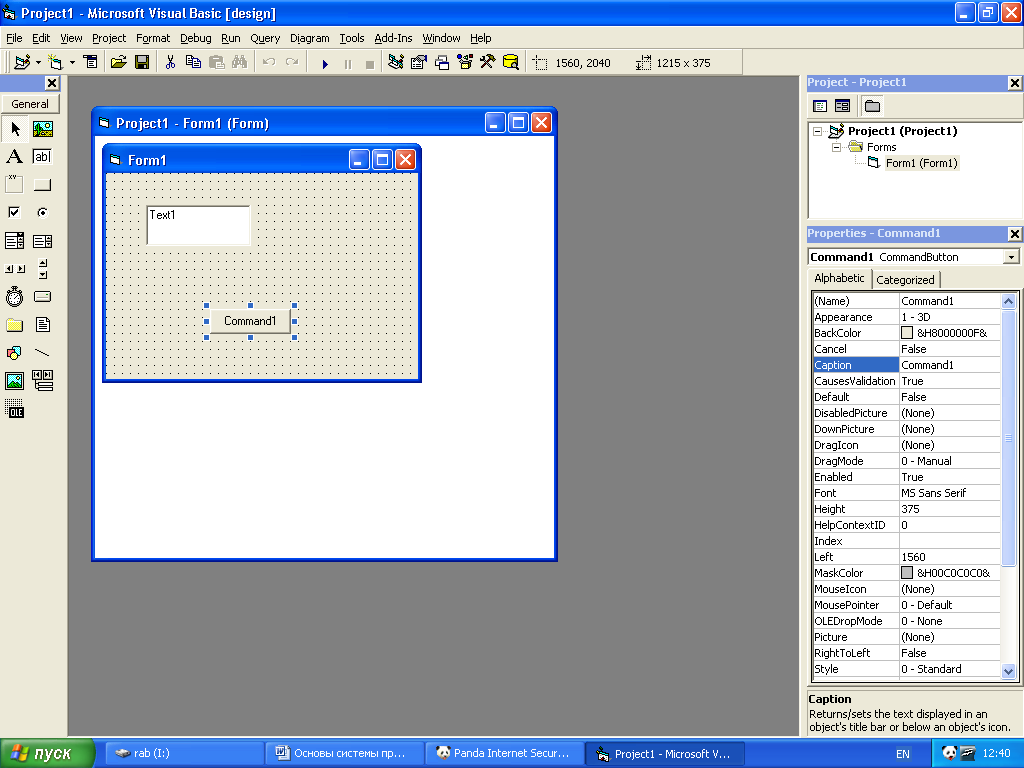The image size is (1024, 768).
Task: Select the DirListBox folder tool
Action: tap(14, 325)
